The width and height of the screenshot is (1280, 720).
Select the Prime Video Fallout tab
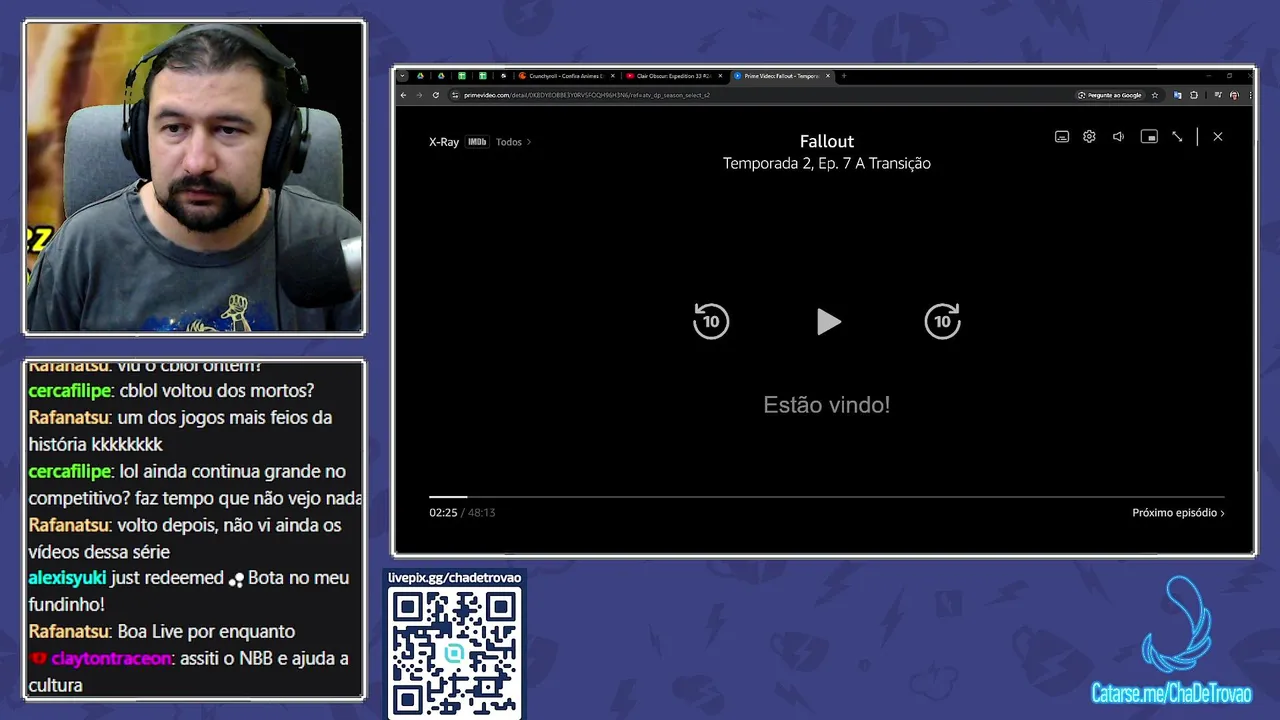780,76
